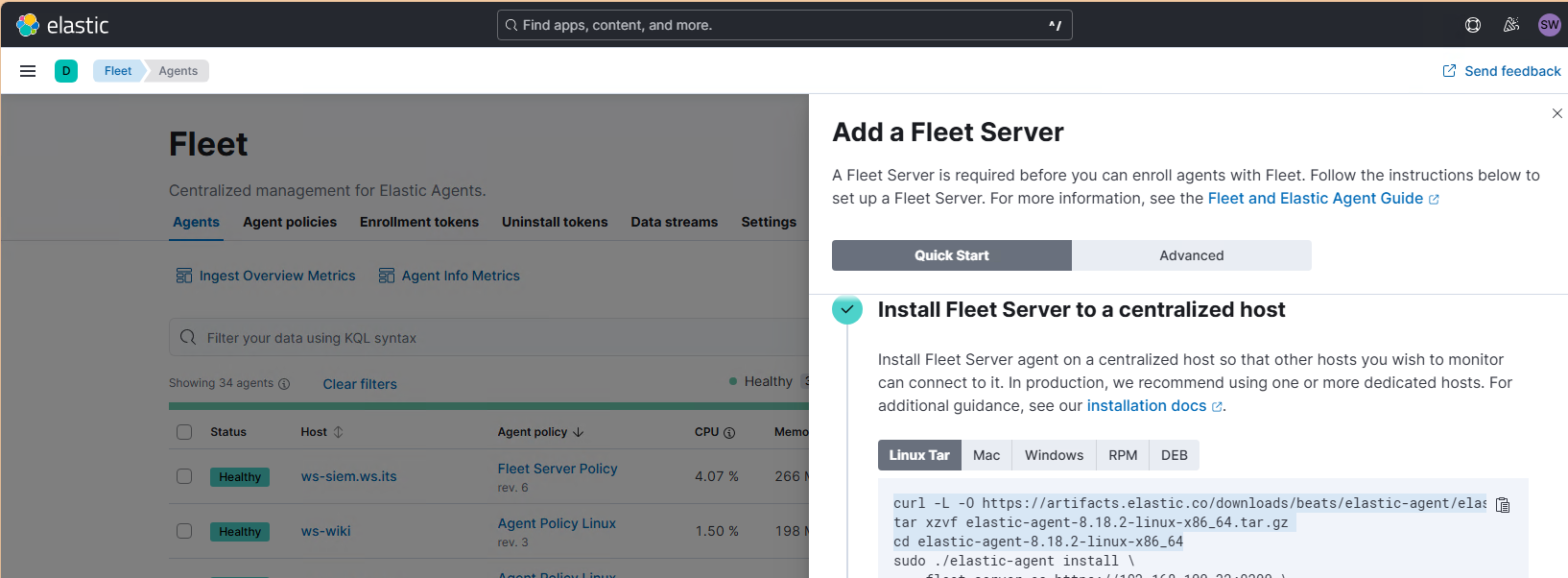Click the "tar xzvf elastic-agent-8.18.2-linux-x86_64.tar.gz" line
This screenshot has width=1568, height=578.
tap(1091, 522)
